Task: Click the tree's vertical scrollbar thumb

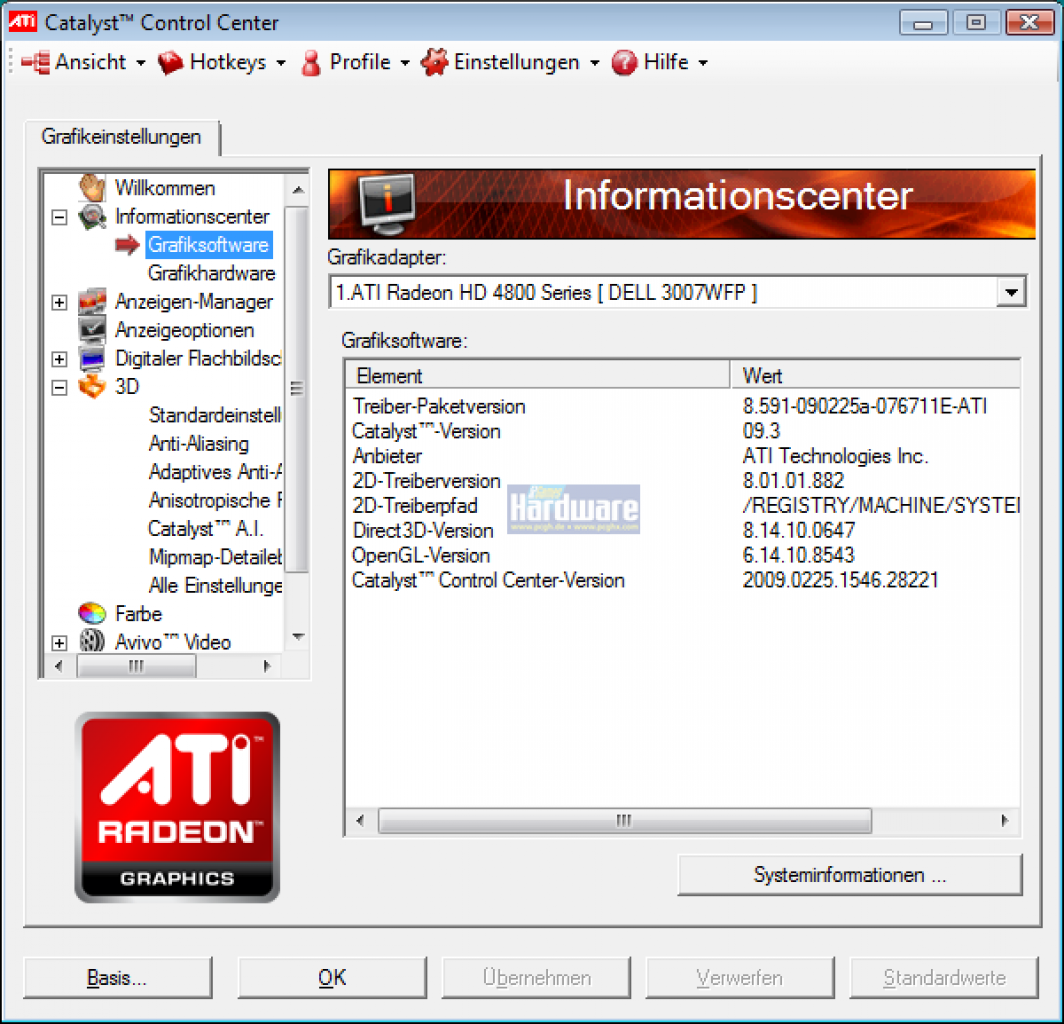Action: click(297, 389)
